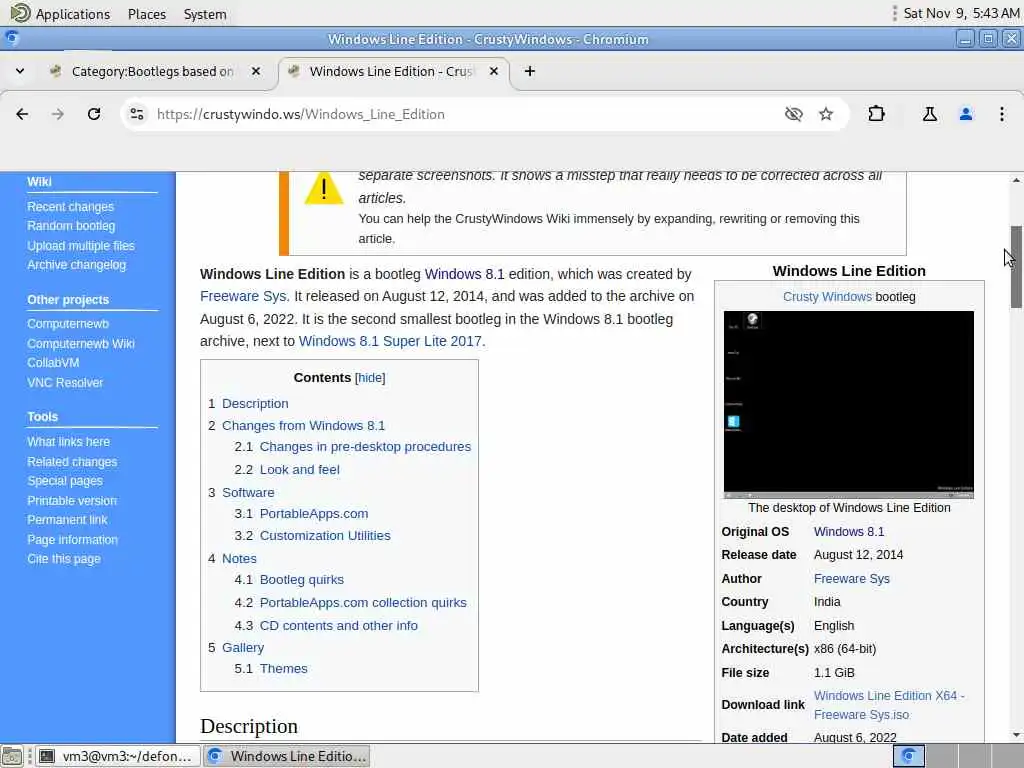This screenshot has height=768, width=1024.
Task: Click the show desktop icon in taskbar
Action: (12, 756)
